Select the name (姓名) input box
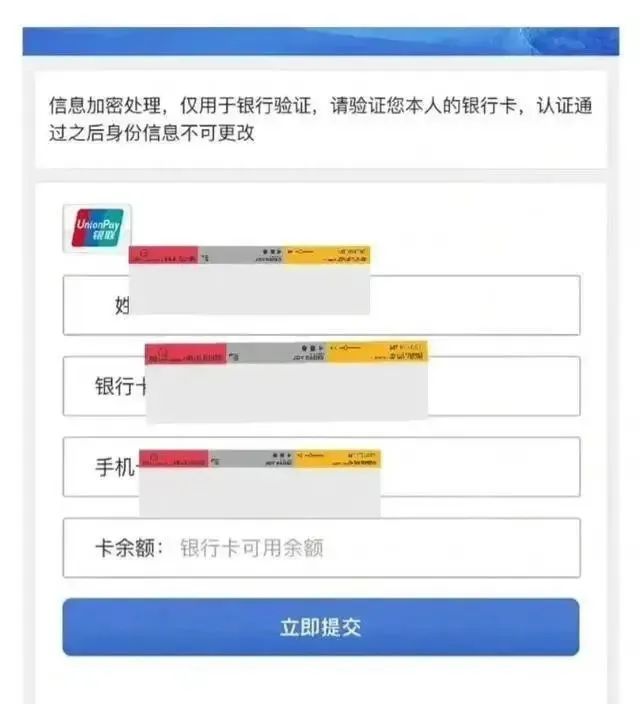 tap(470, 305)
